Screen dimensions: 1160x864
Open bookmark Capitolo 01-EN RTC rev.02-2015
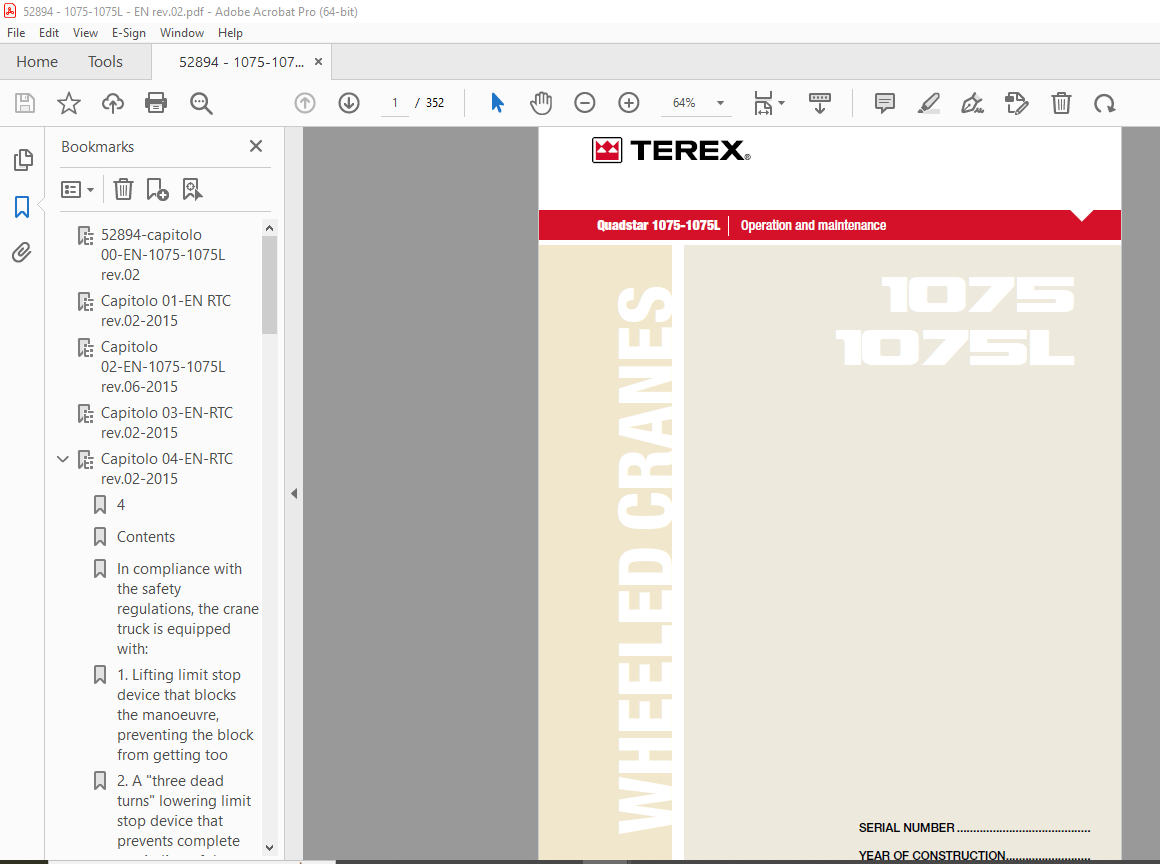tap(166, 311)
